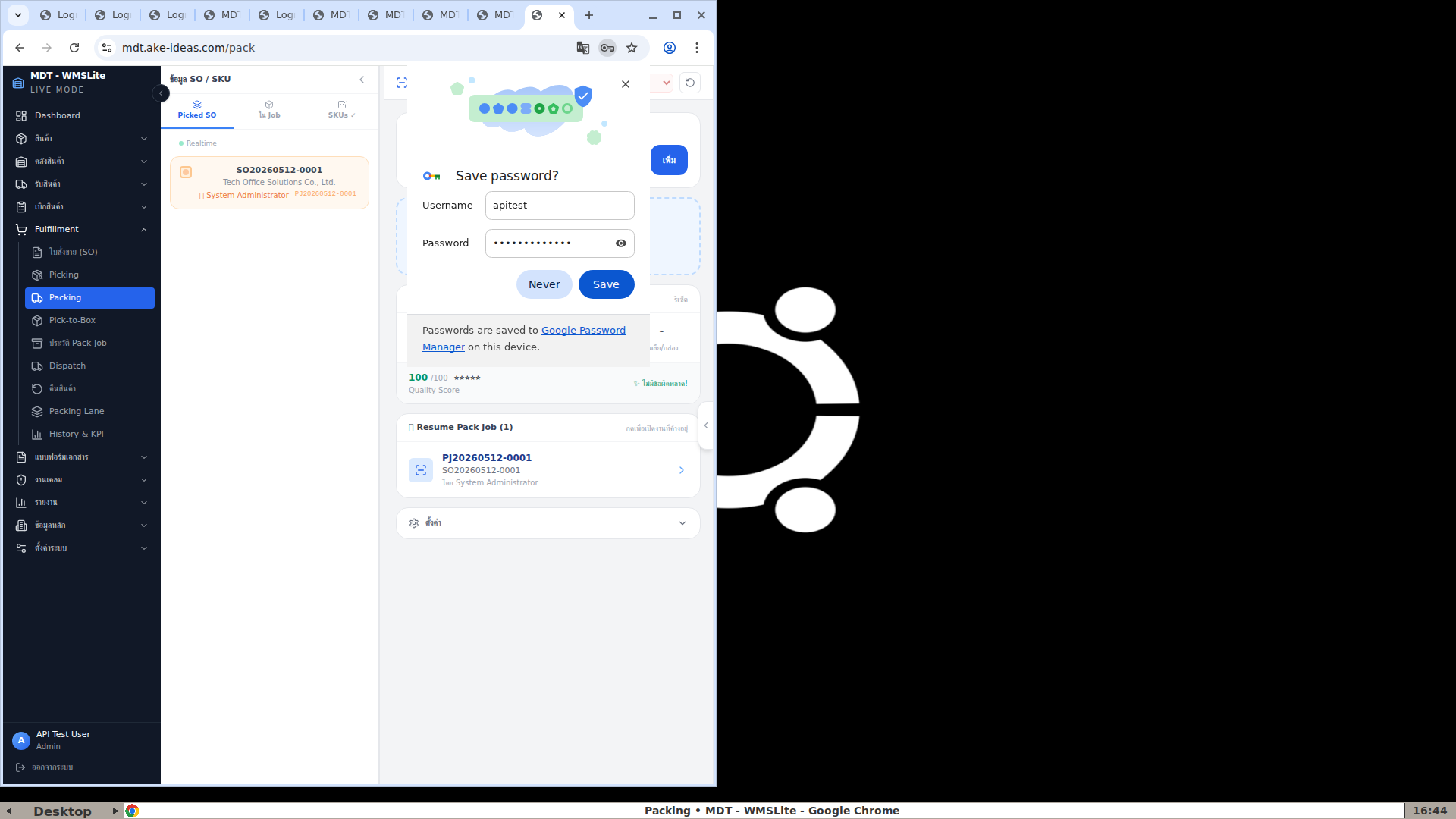This screenshot has width=1456, height=819.
Task: Save the password
Action: [606, 284]
